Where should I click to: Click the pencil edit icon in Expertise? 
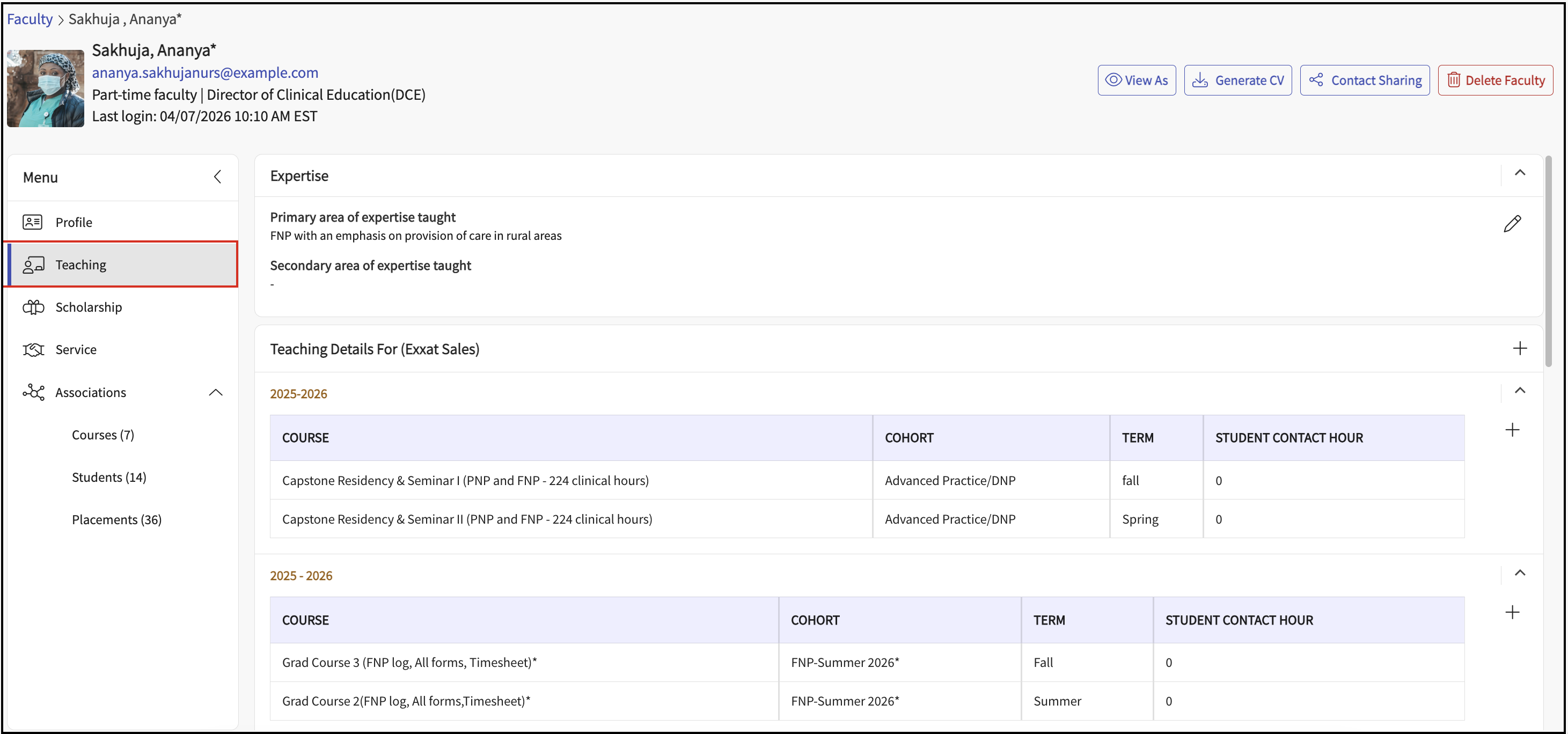click(x=1512, y=224)
